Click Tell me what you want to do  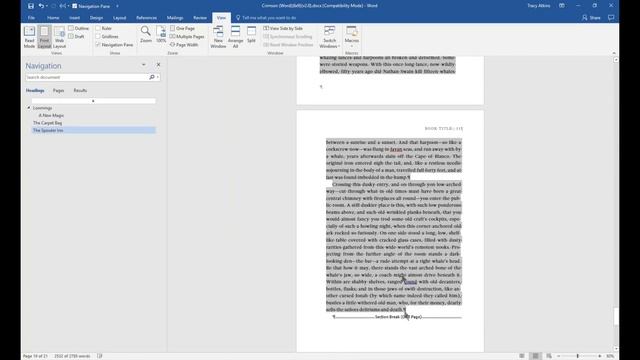coord(266,18)
